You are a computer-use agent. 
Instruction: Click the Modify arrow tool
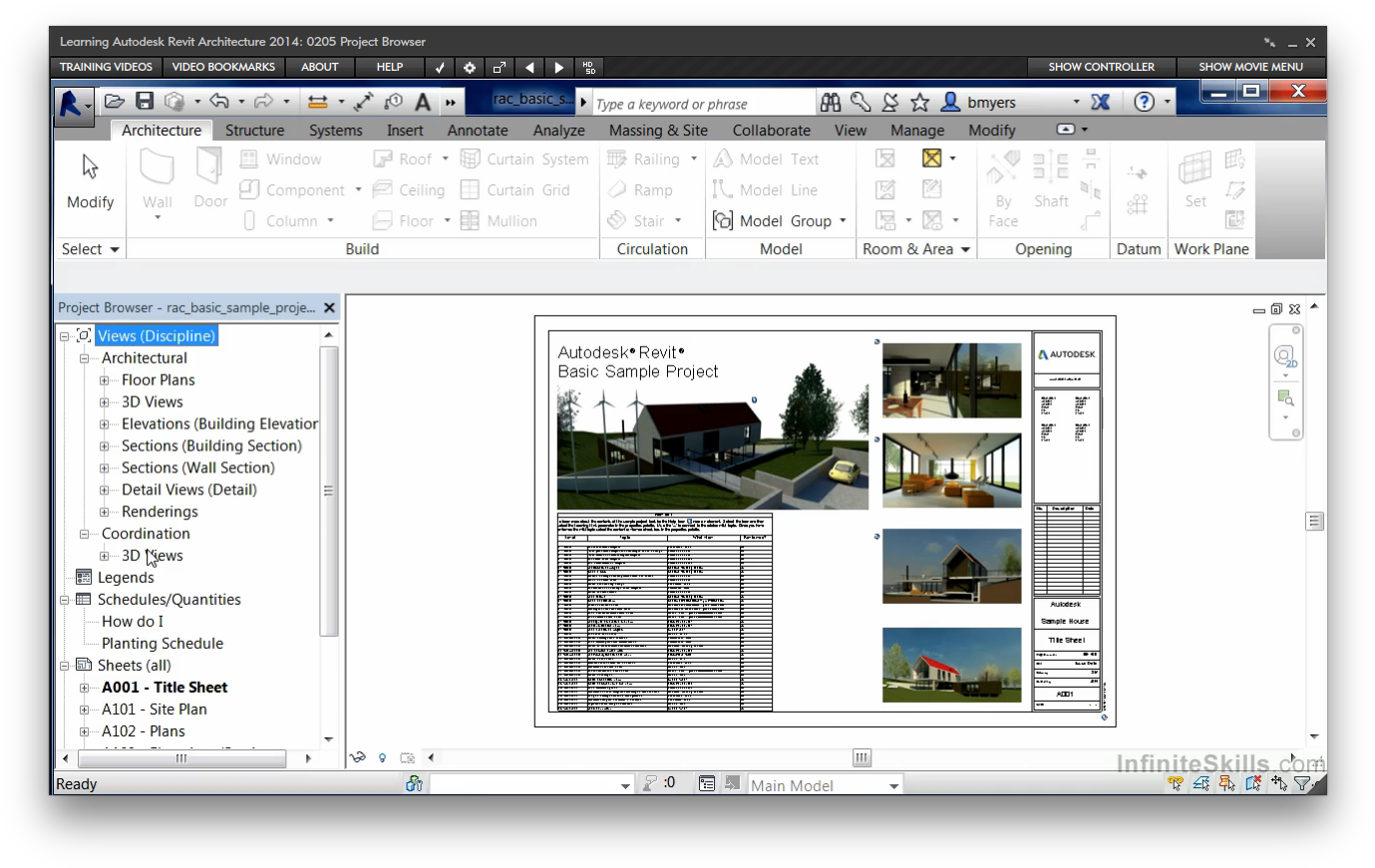point(90,179)
